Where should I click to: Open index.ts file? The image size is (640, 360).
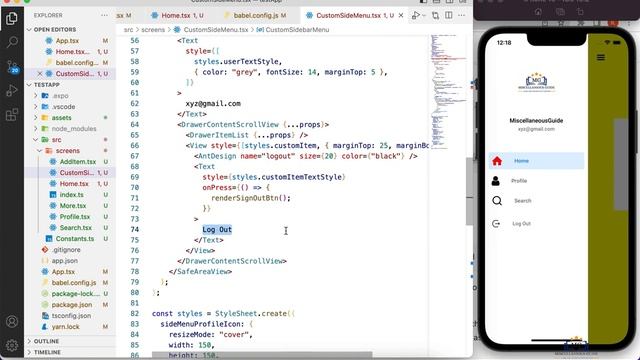pyautogui.click(x=71, y=195)
